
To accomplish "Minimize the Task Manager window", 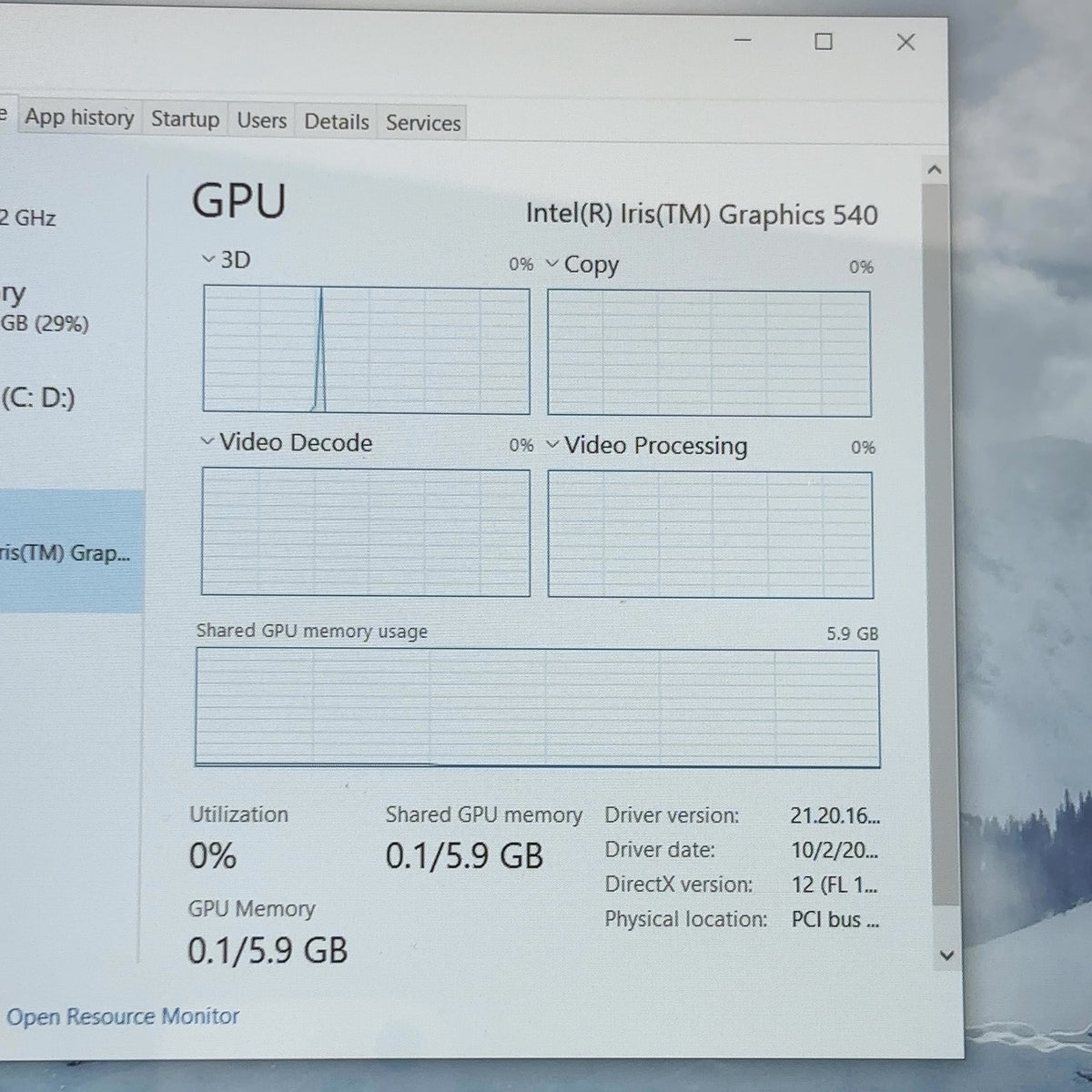I will (x=743, y=41).
